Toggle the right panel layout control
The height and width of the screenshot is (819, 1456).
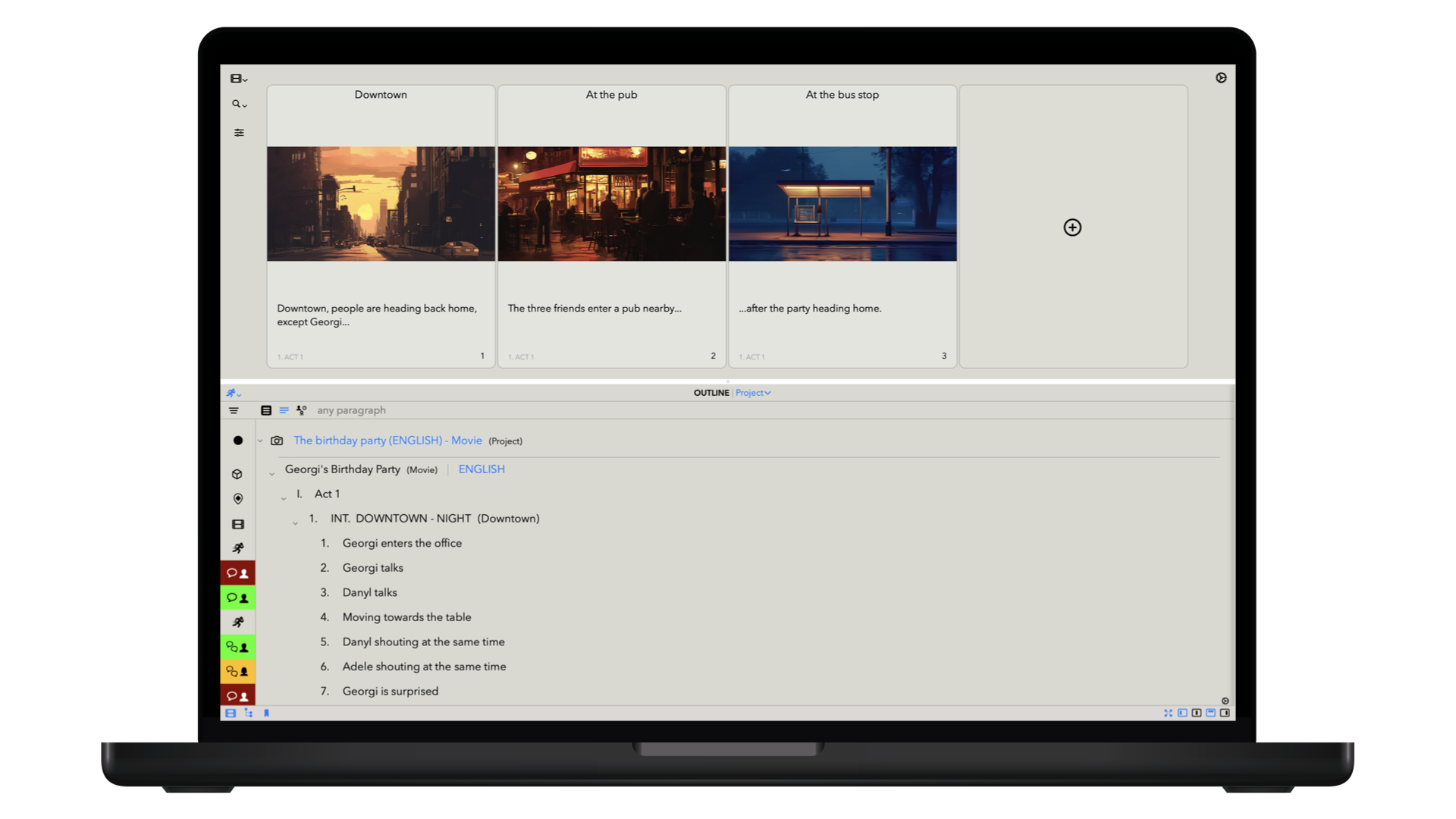pyautogui.click(x=1225, y=713)
